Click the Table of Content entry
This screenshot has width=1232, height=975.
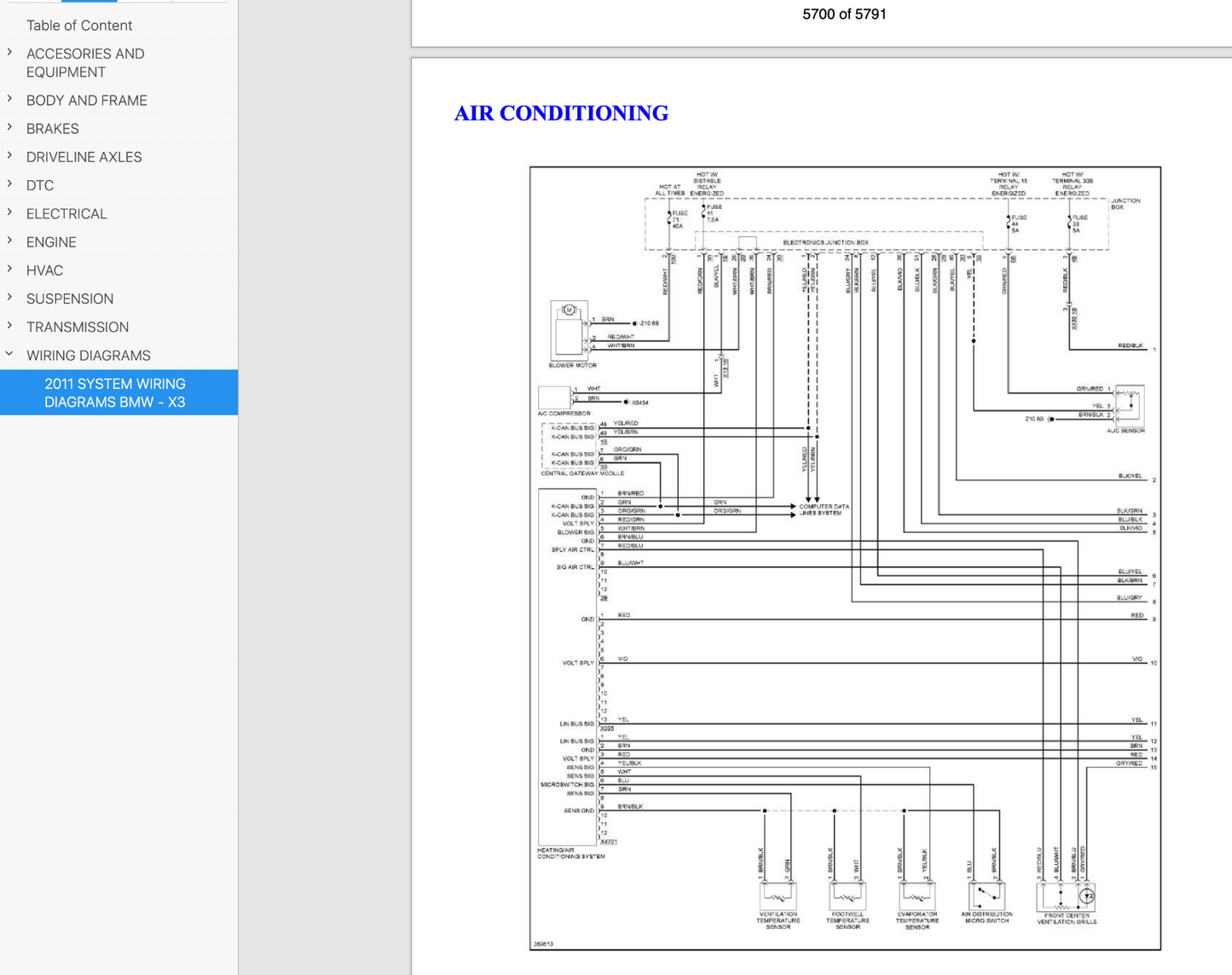(78, 26)
